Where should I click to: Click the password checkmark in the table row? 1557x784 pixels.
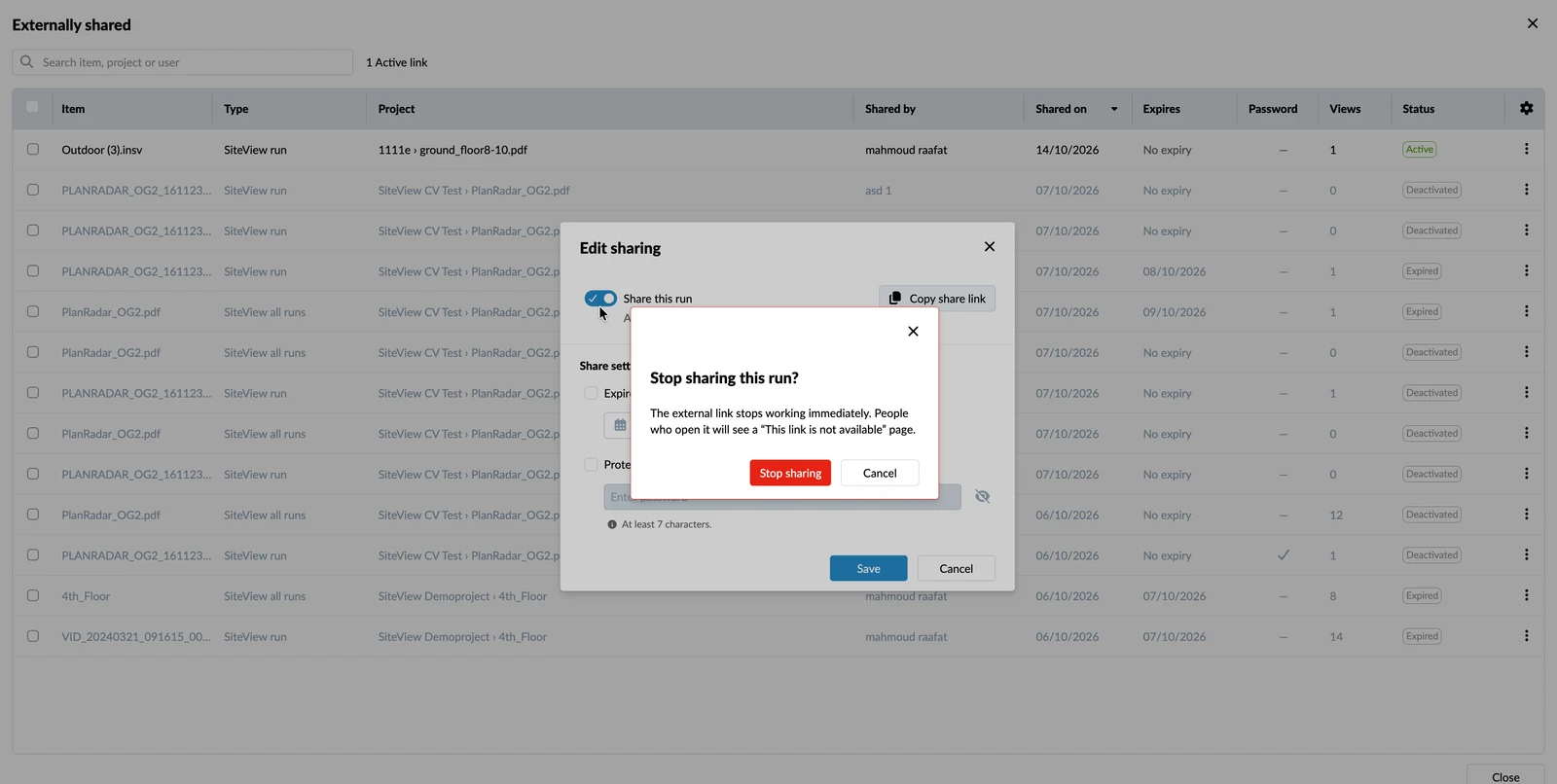click(1284, 555)
